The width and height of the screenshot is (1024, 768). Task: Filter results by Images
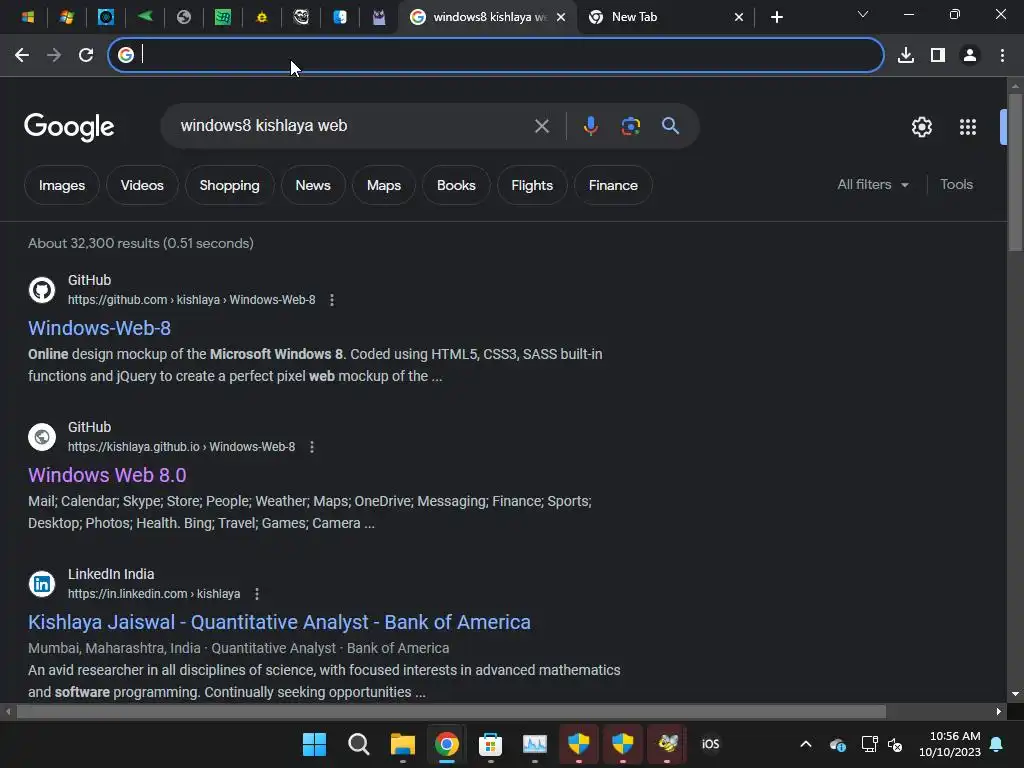[62, 185]
